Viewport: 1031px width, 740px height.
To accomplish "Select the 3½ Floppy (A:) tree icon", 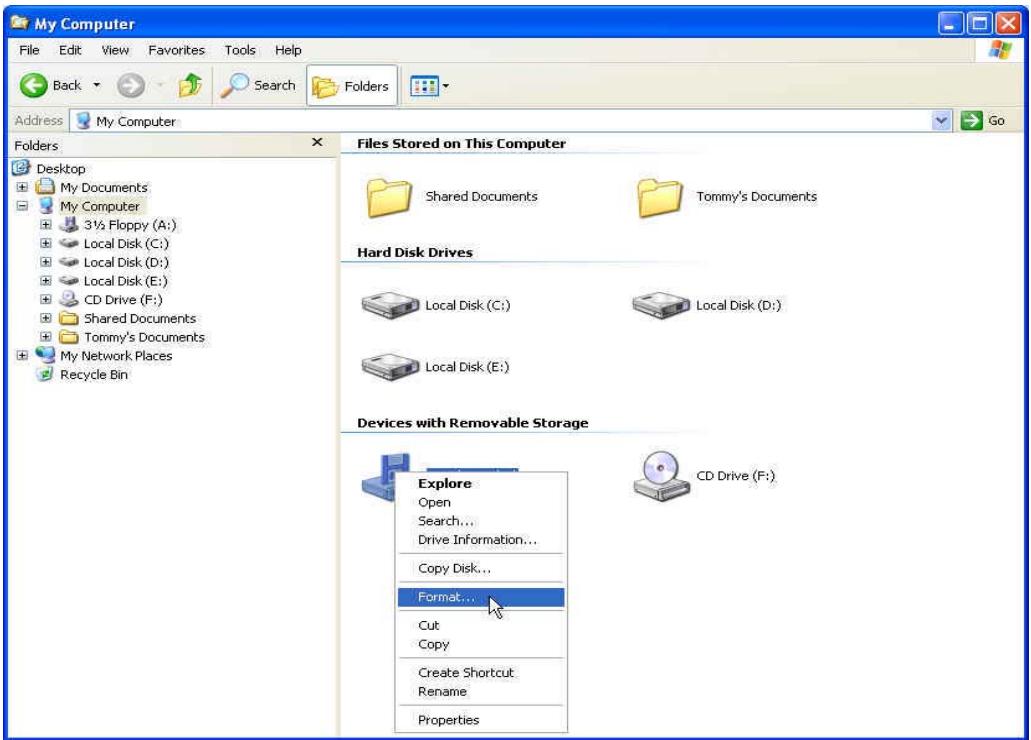I will tap(68, 225).
